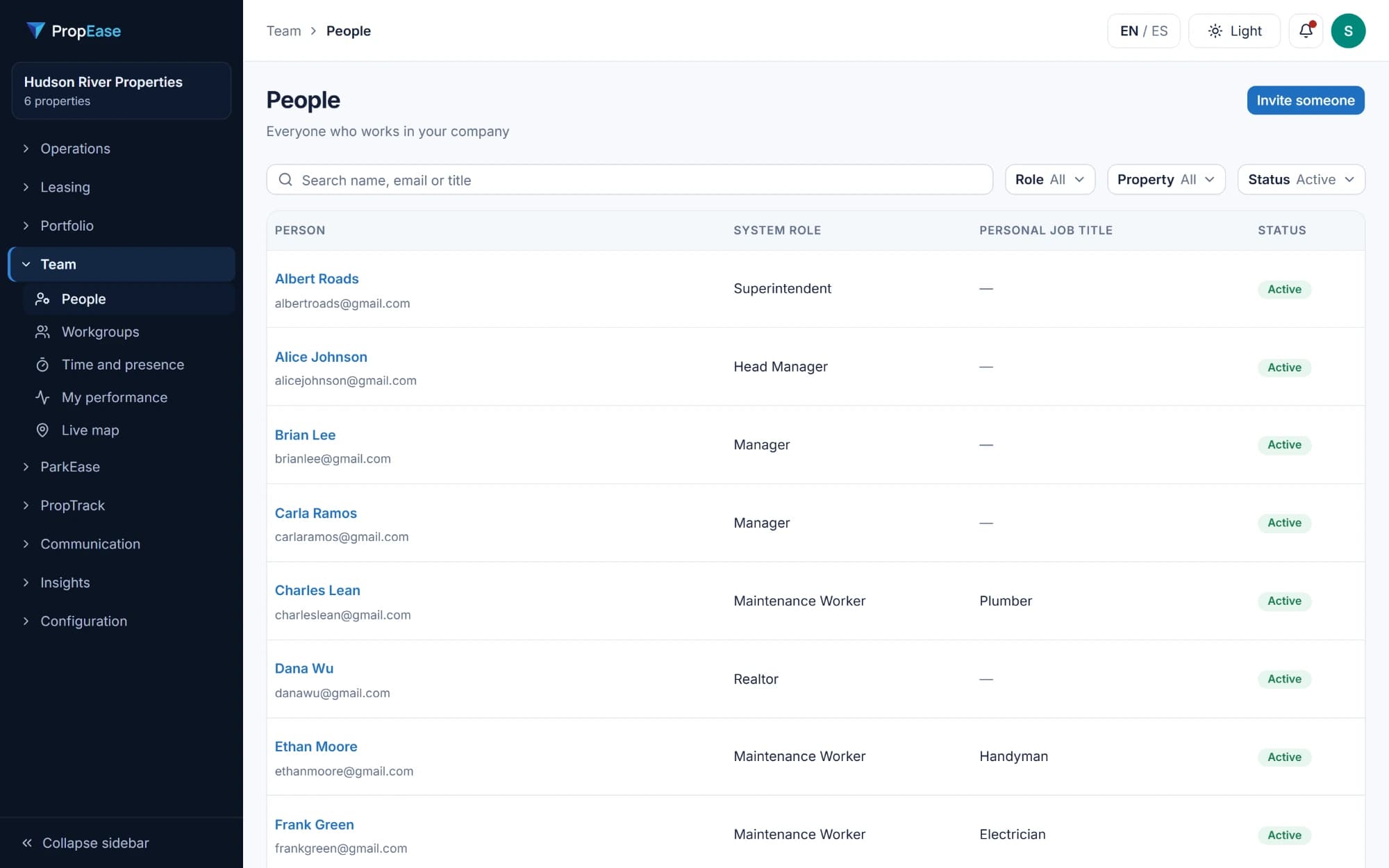This screenshot has height=868, width=1389.
Task: Open the Live map page
Action: [128, 430]
